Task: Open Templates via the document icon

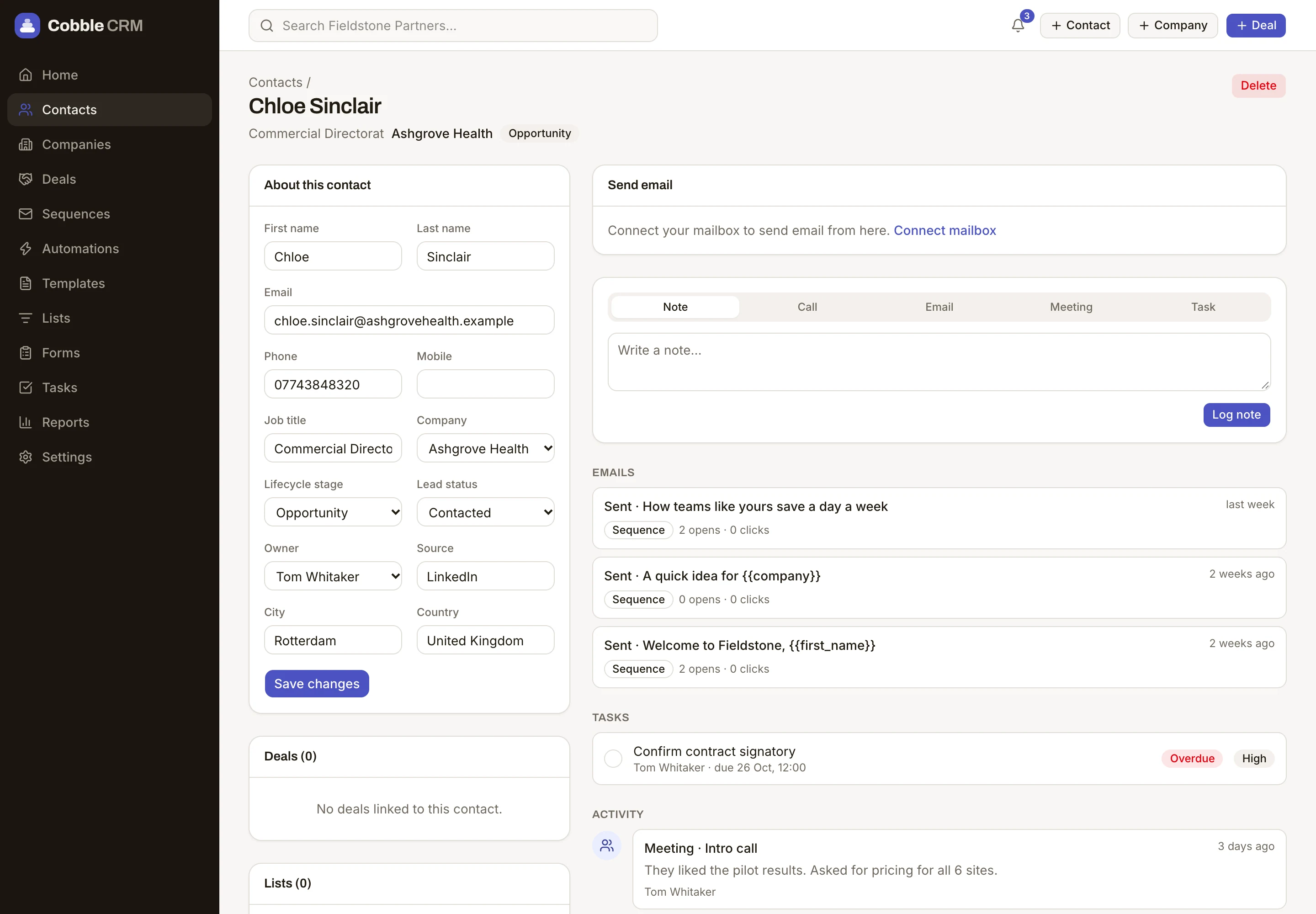Action: pyautogui.click(x=25, y=283)
